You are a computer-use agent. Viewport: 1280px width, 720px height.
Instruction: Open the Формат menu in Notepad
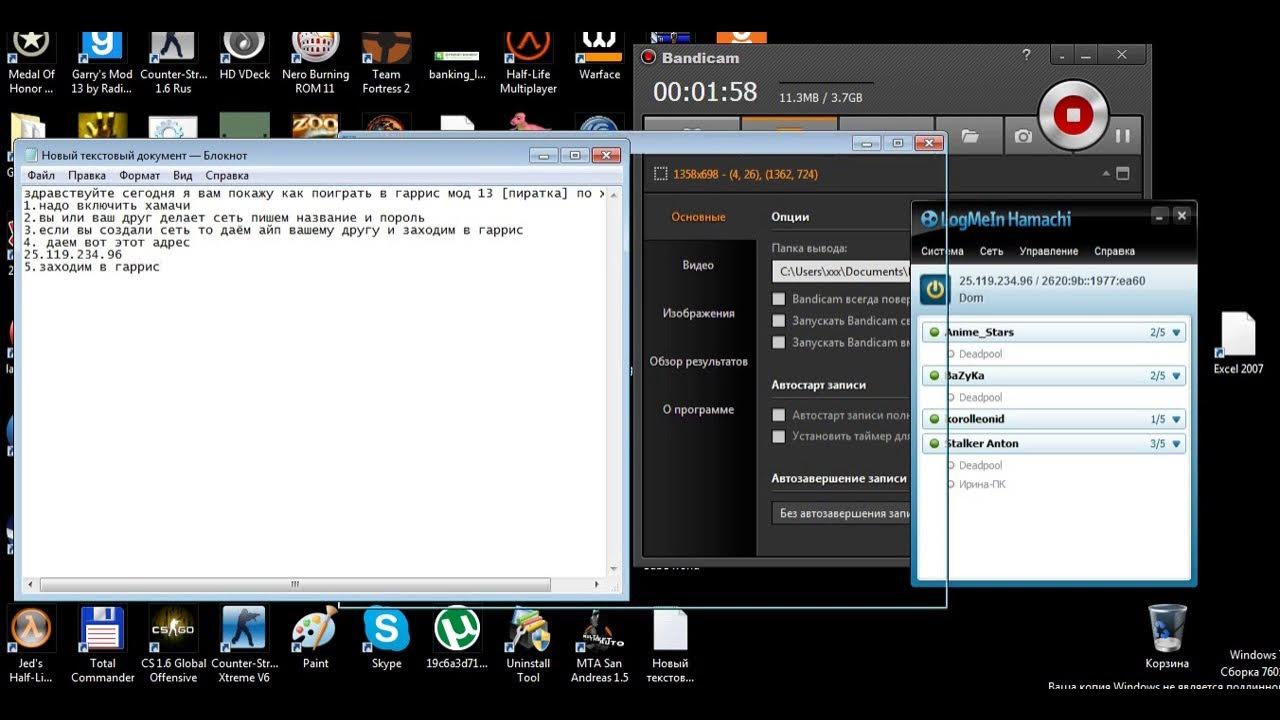tap(139, 175)
